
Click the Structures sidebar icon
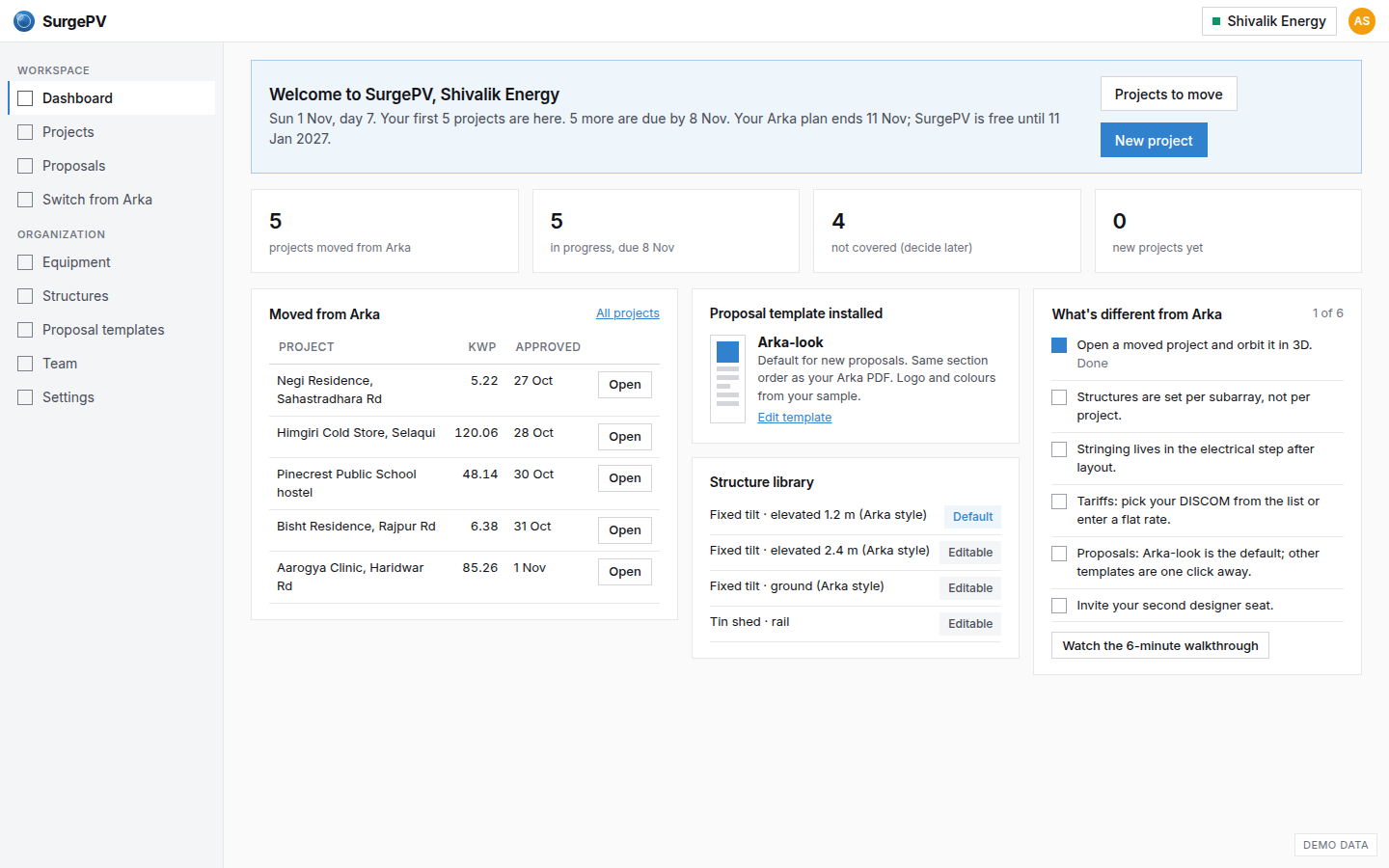pyautogui.click(x=25, y=296)
